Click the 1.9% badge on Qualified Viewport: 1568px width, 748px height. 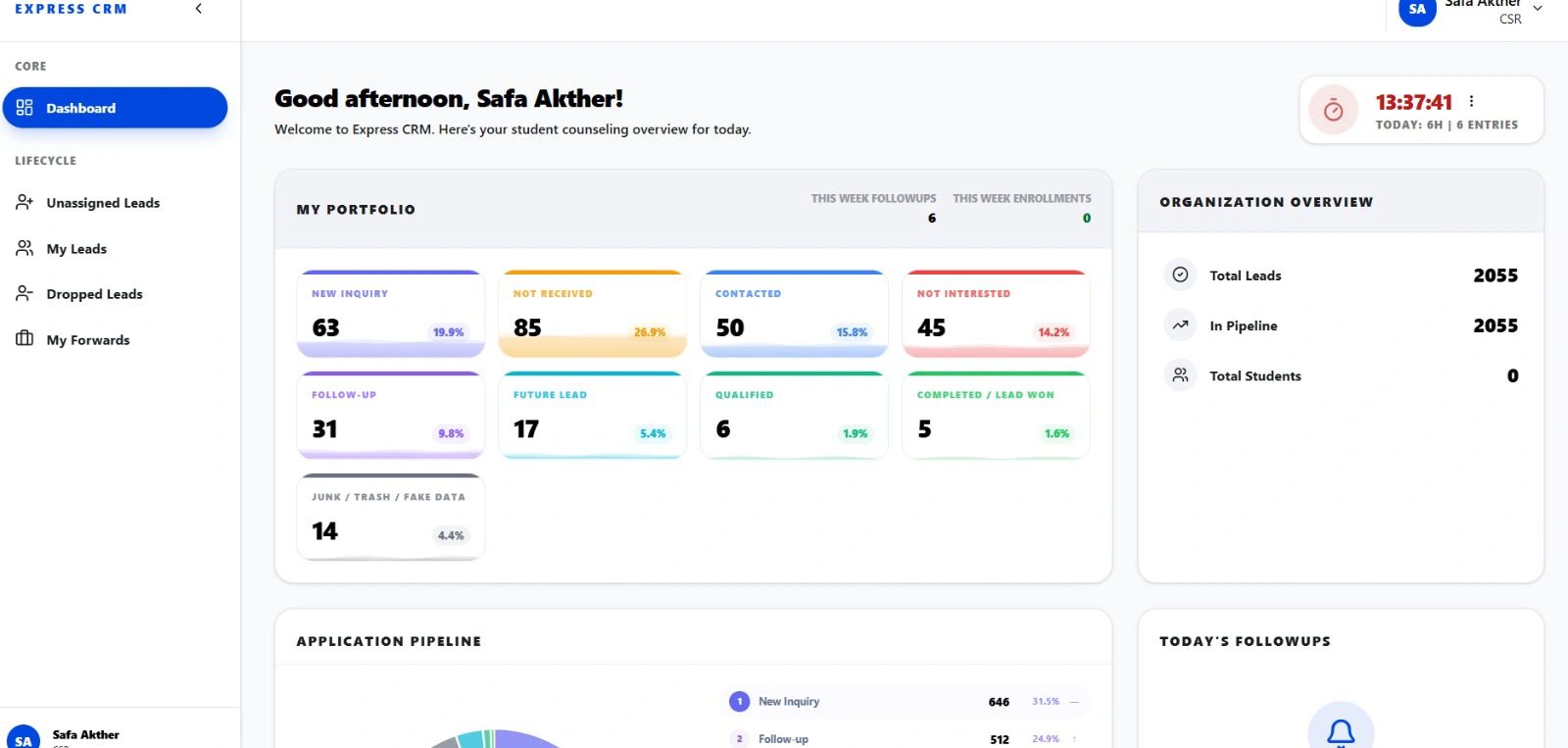click(x=855, y=433)
